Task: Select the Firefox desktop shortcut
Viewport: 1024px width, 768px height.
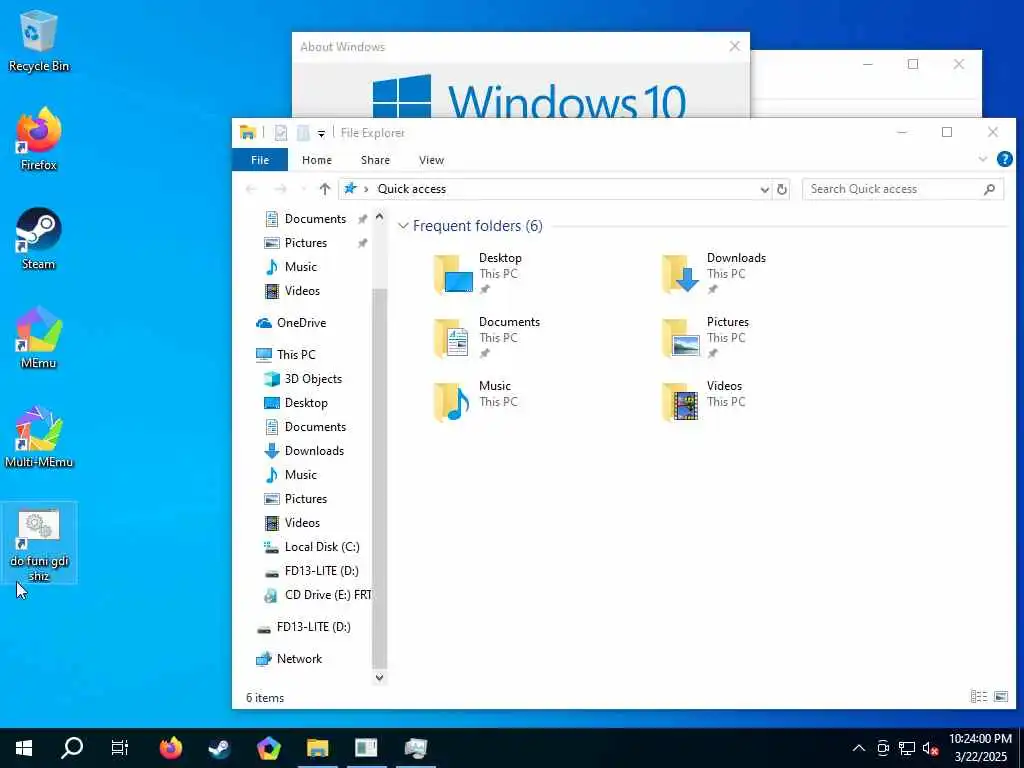Action: click(x=39, y=138)
